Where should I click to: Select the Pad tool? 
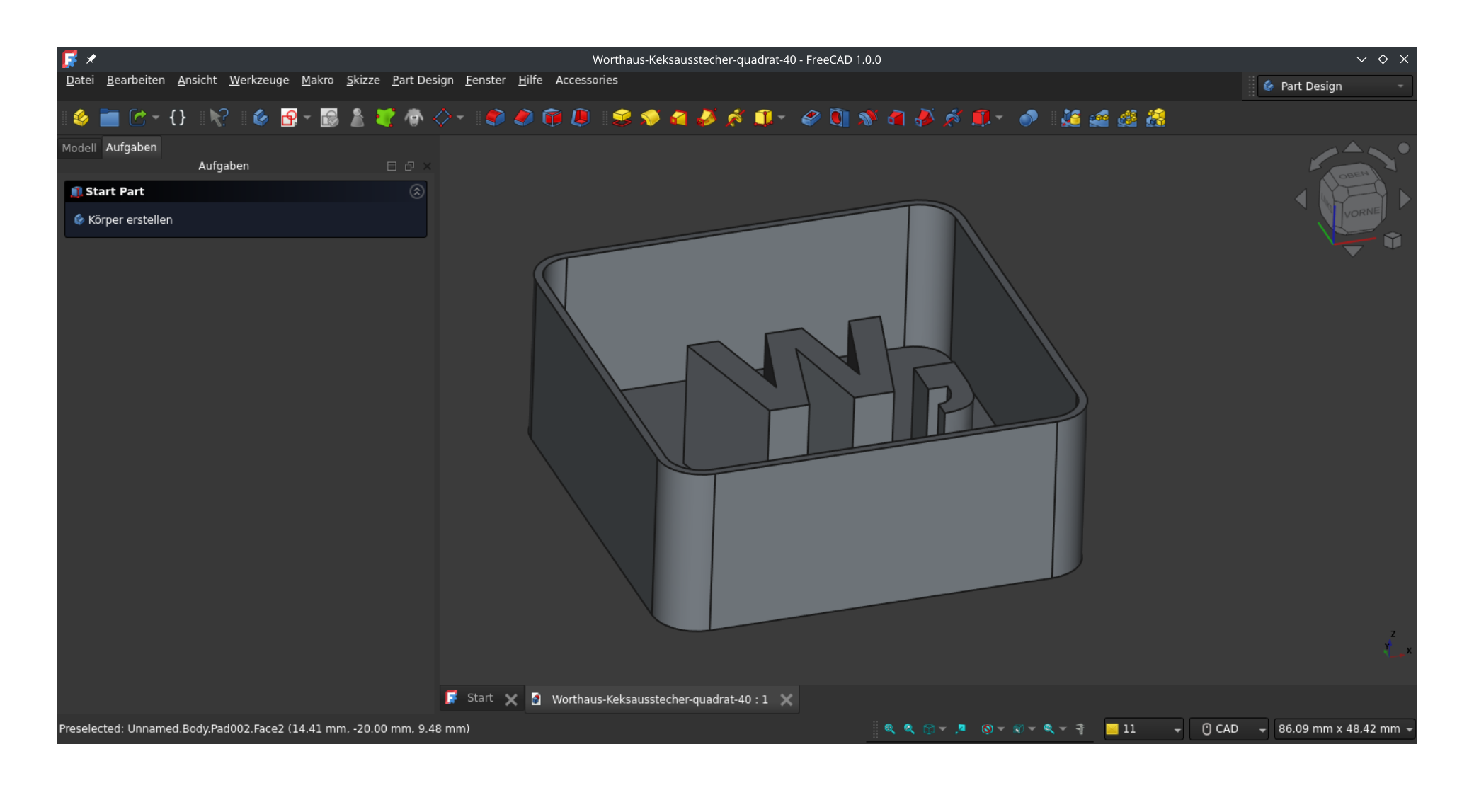[x=622, y=118]
